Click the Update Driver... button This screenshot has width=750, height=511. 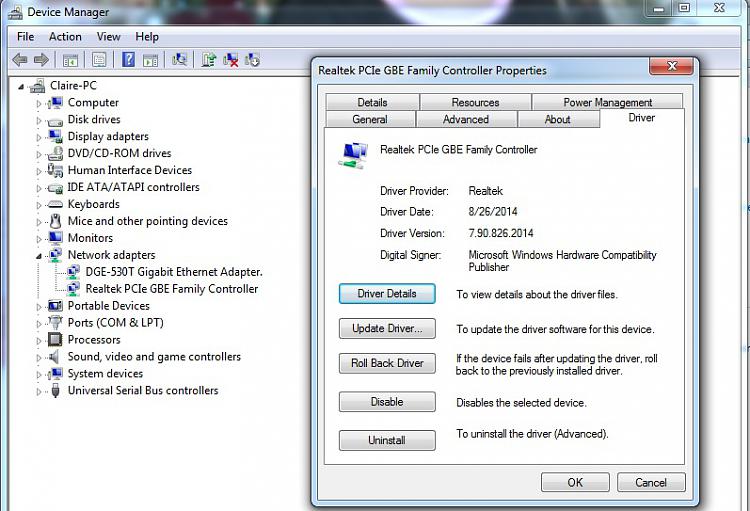click(x=387, y=329)
